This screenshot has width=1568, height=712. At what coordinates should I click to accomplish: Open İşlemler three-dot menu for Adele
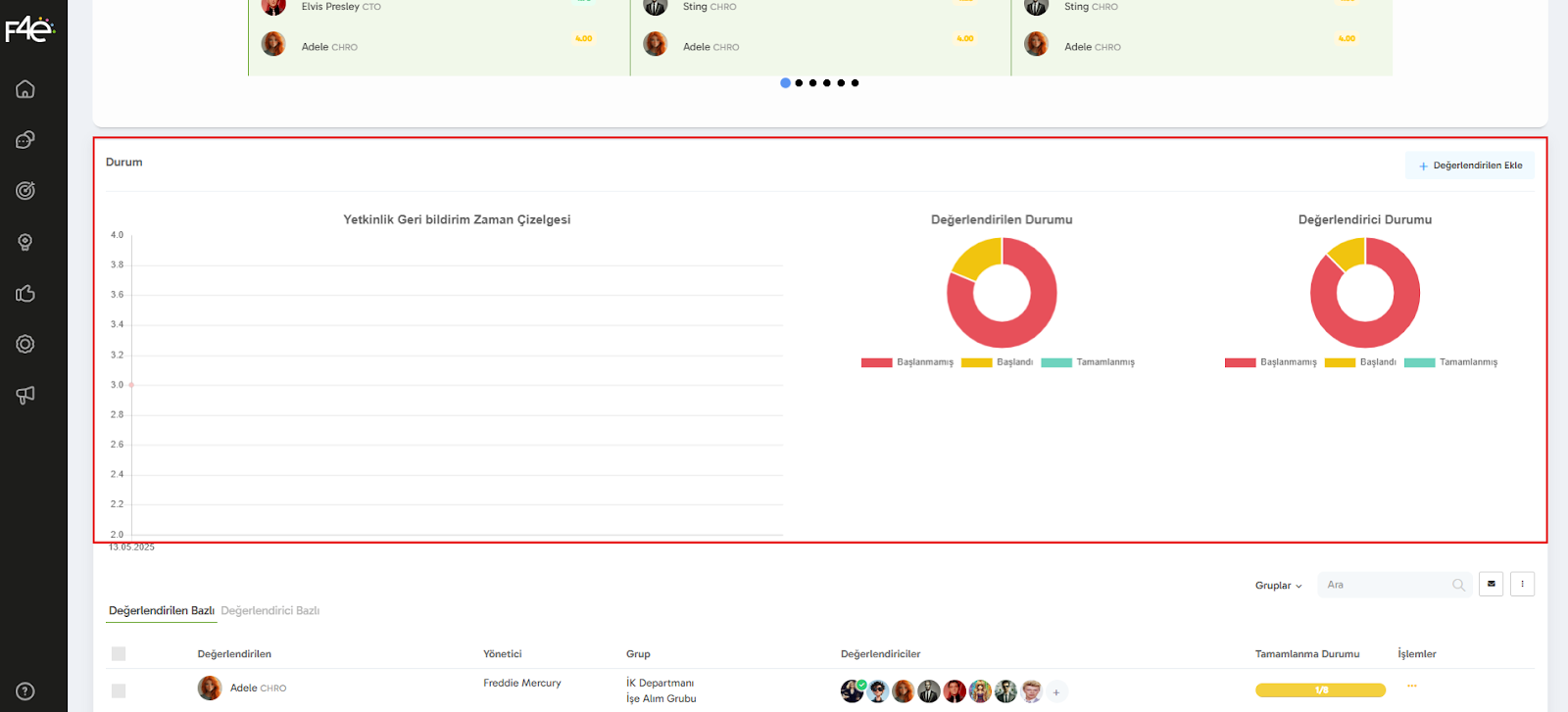[x=1412, y=686]
